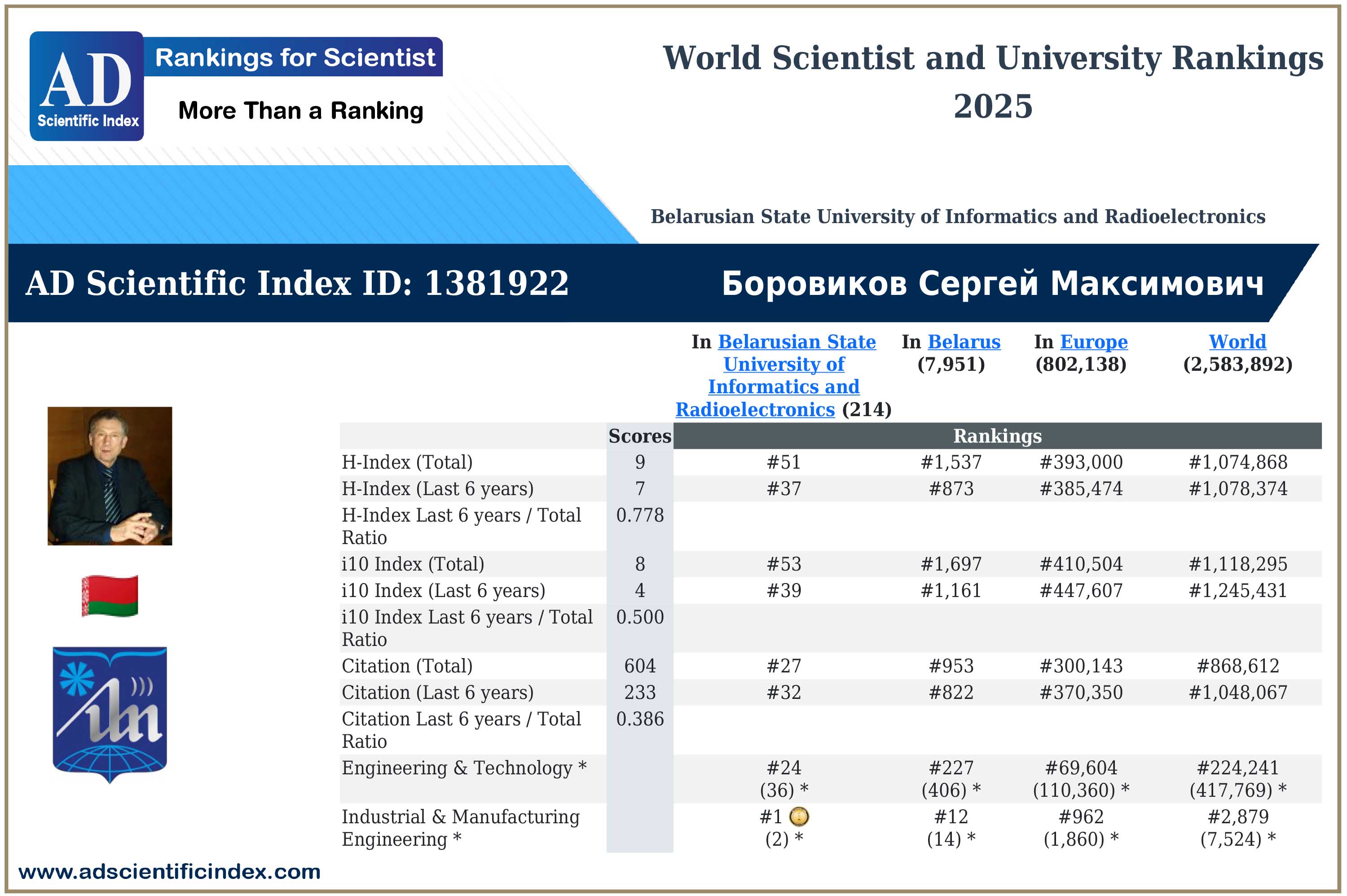The image size is (1347, 896).
Task: Open the World rankings link
Action: click(x=1237, y=342)
